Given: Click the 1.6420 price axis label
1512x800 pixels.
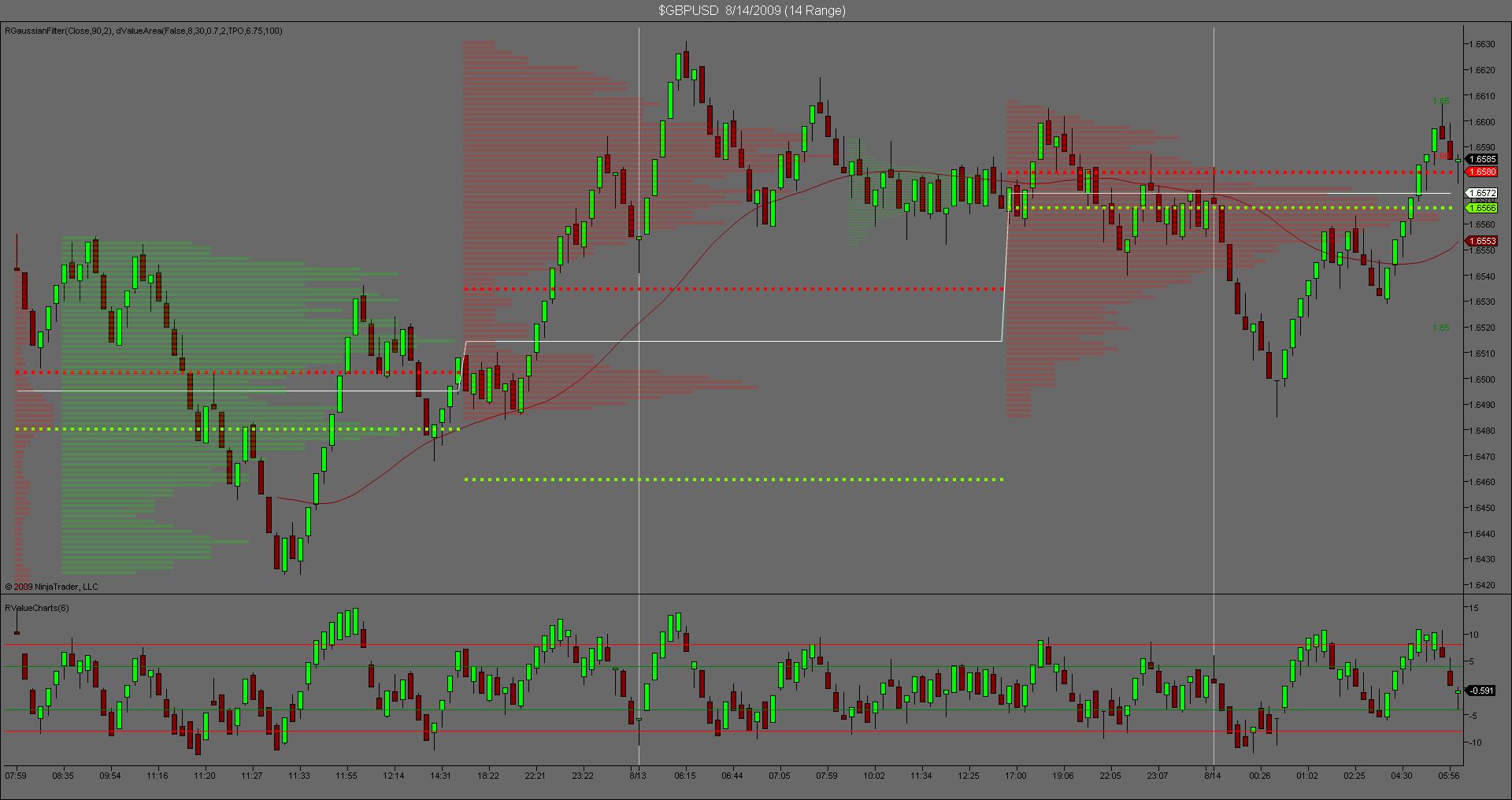Looking at the screenshot, I should 1483,585.
